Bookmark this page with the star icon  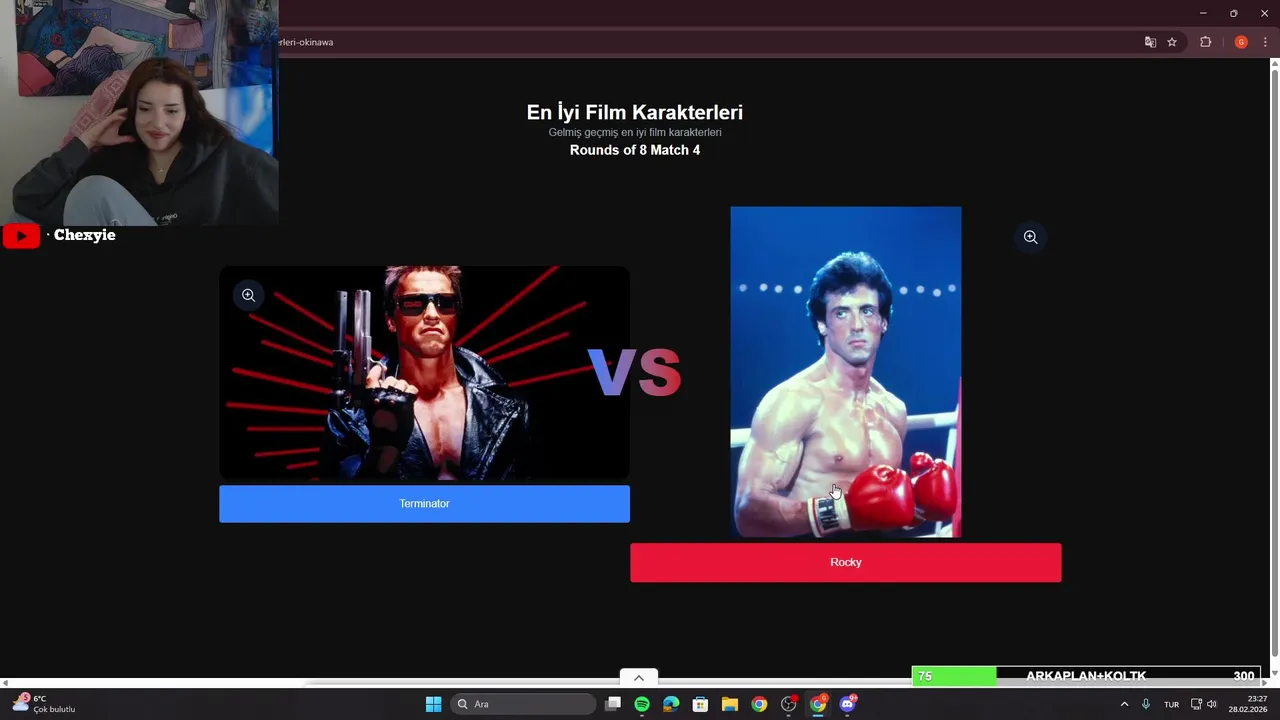coord(1172,42)
